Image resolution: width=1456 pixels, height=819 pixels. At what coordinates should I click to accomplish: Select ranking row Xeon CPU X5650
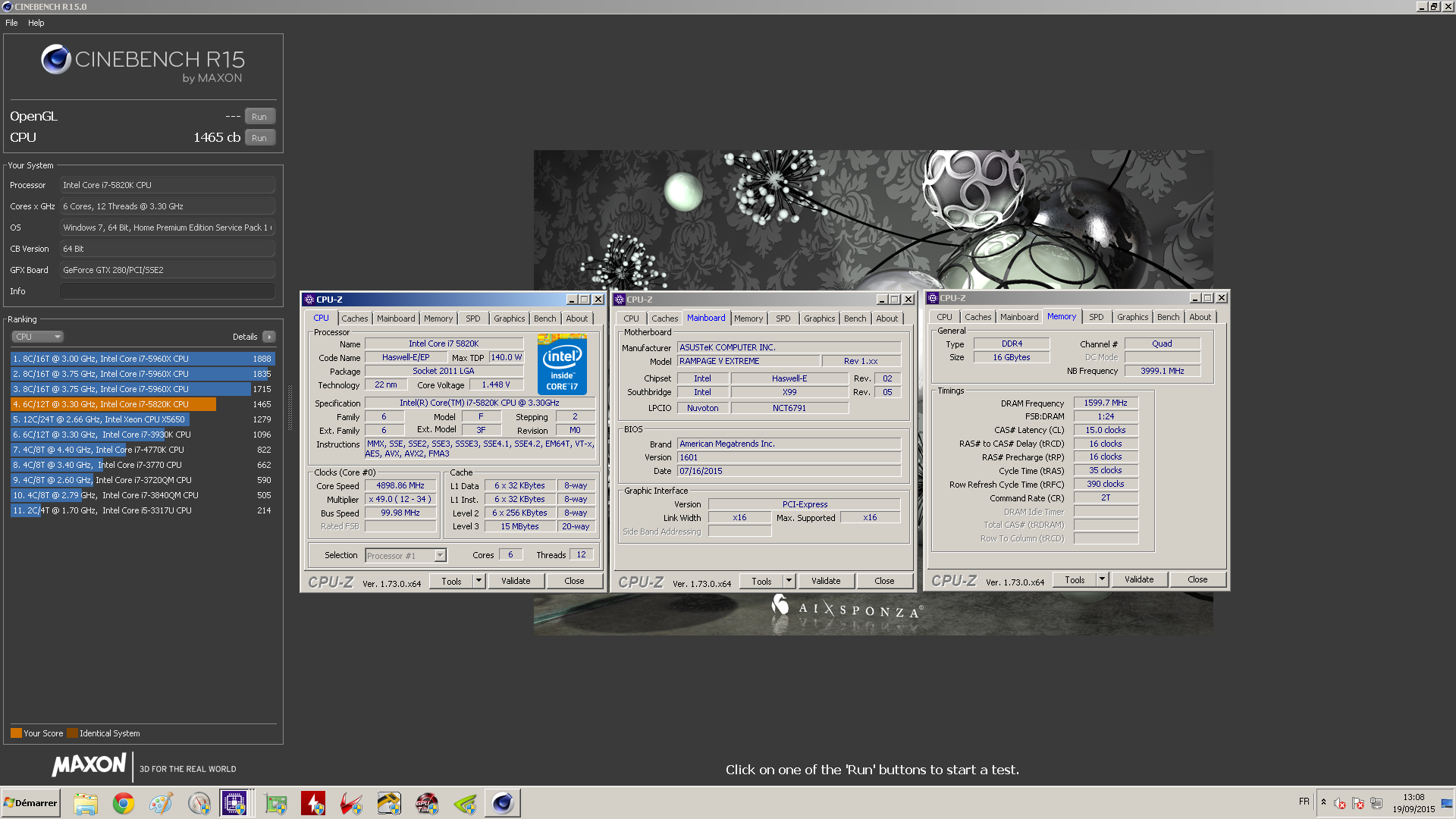[x=143, y=419]
